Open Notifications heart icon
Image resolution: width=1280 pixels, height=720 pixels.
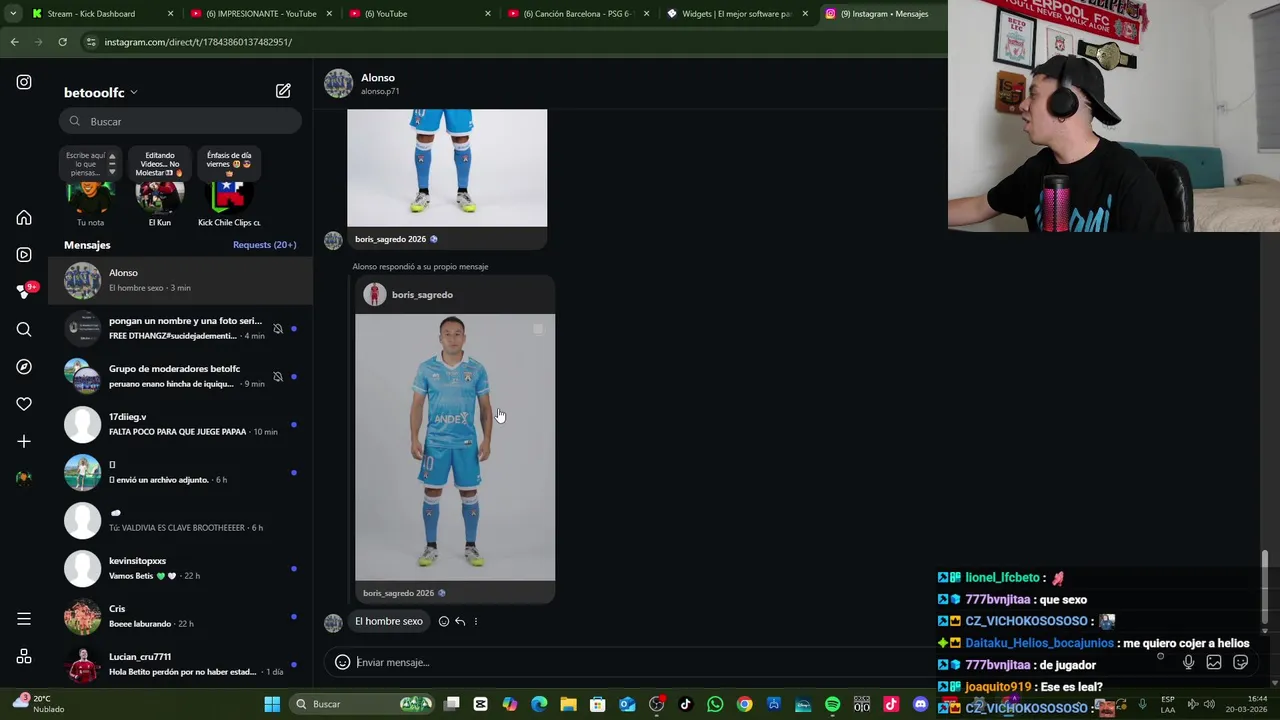tap(24, 404)
